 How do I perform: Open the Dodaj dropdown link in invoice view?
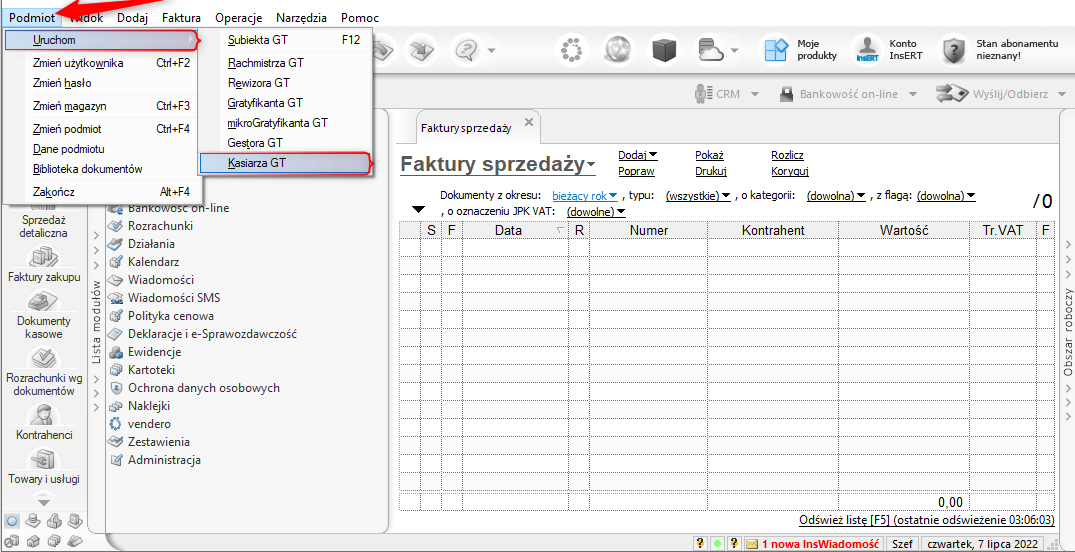point(638,155)
